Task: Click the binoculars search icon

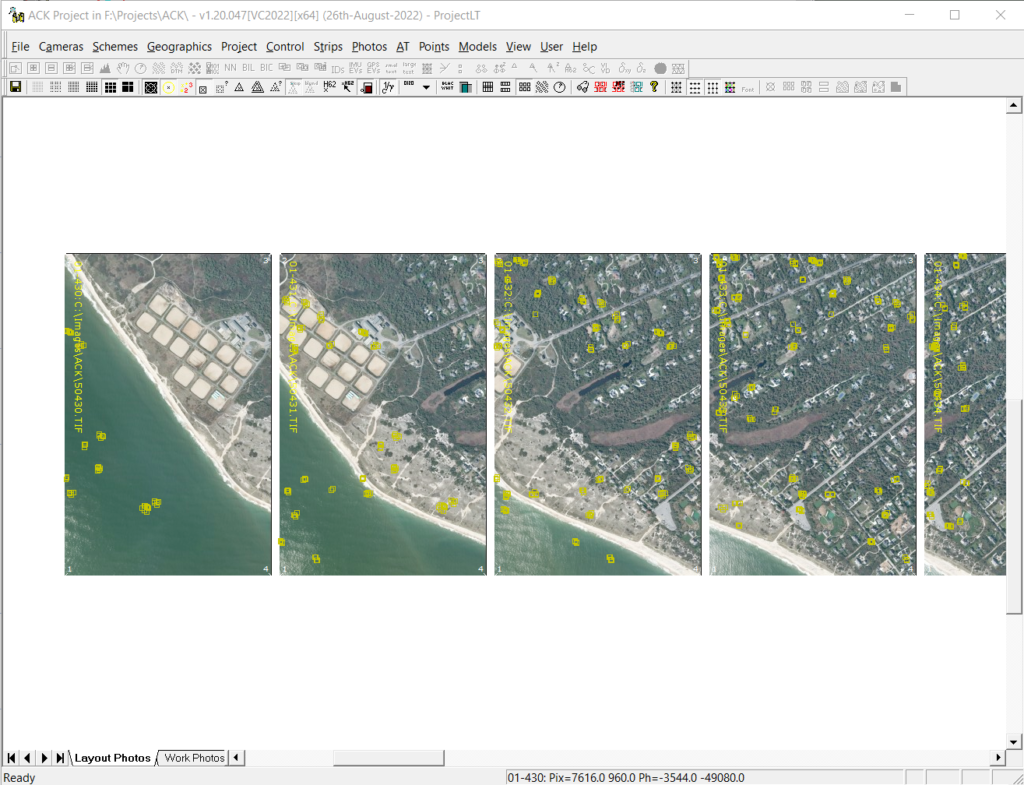Action: [x=583, y=87]
